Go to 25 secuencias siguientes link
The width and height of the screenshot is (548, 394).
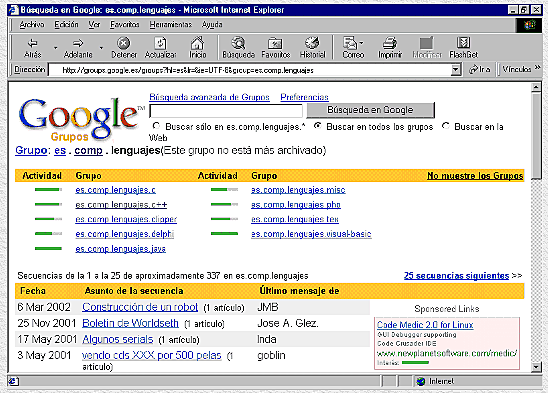pos(456,275)
